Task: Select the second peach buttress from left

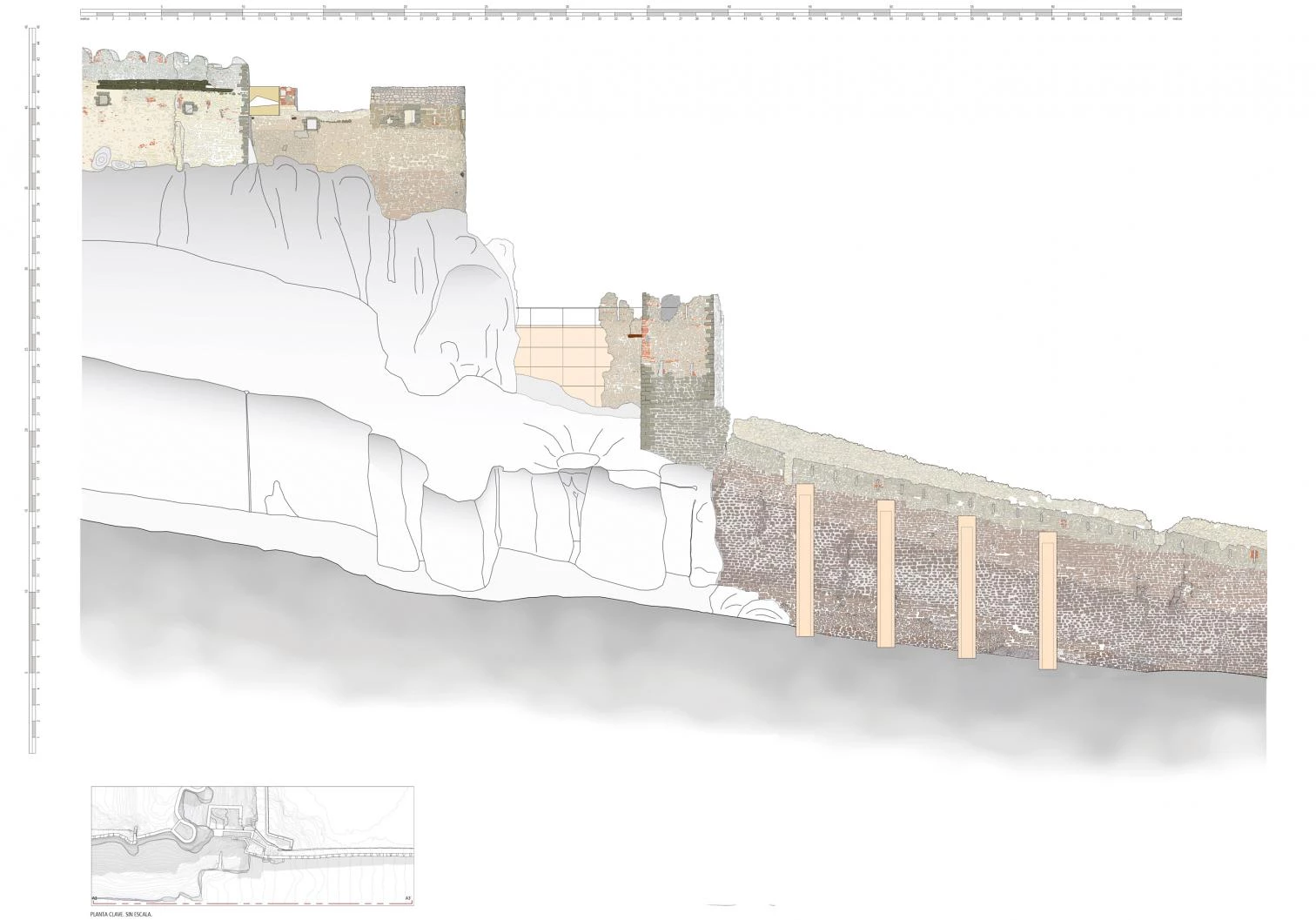Action: [885, 574]
